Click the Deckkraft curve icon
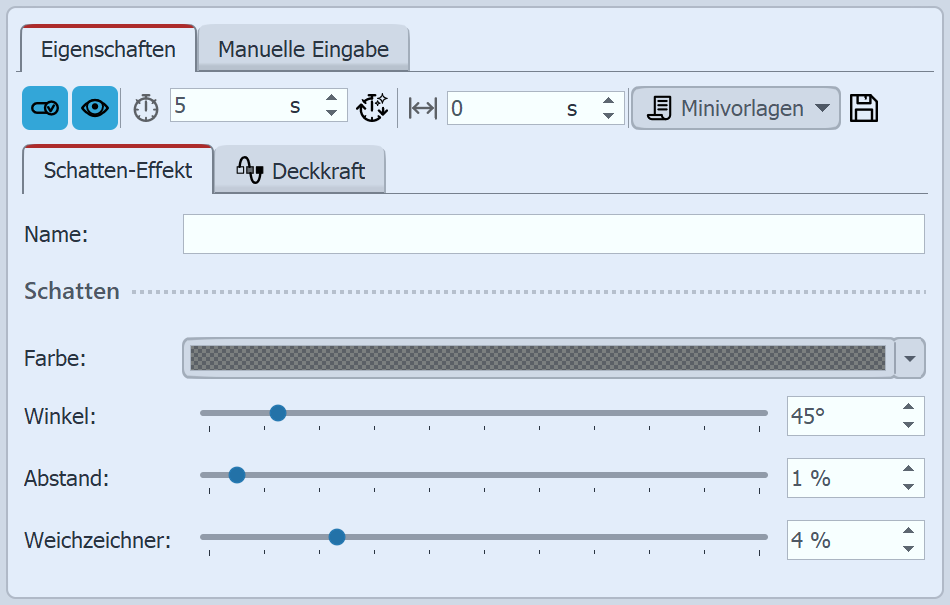Viewport: 950px width, 605px height. point(249,170)
